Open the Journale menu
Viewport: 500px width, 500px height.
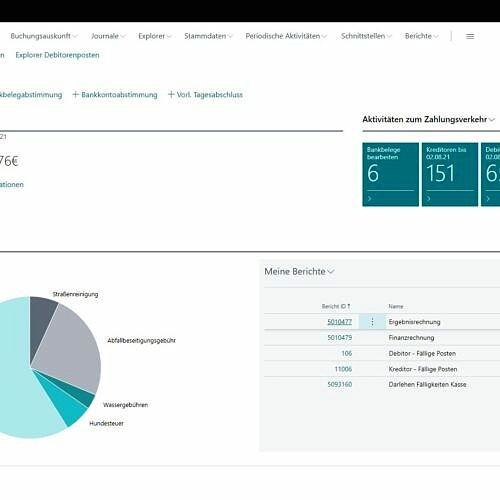pyautogui.click(x=108, y=36)
